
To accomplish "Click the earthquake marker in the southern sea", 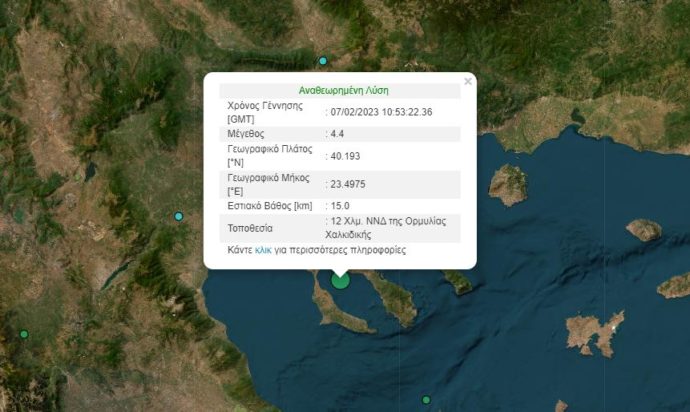I will point(426,400).
